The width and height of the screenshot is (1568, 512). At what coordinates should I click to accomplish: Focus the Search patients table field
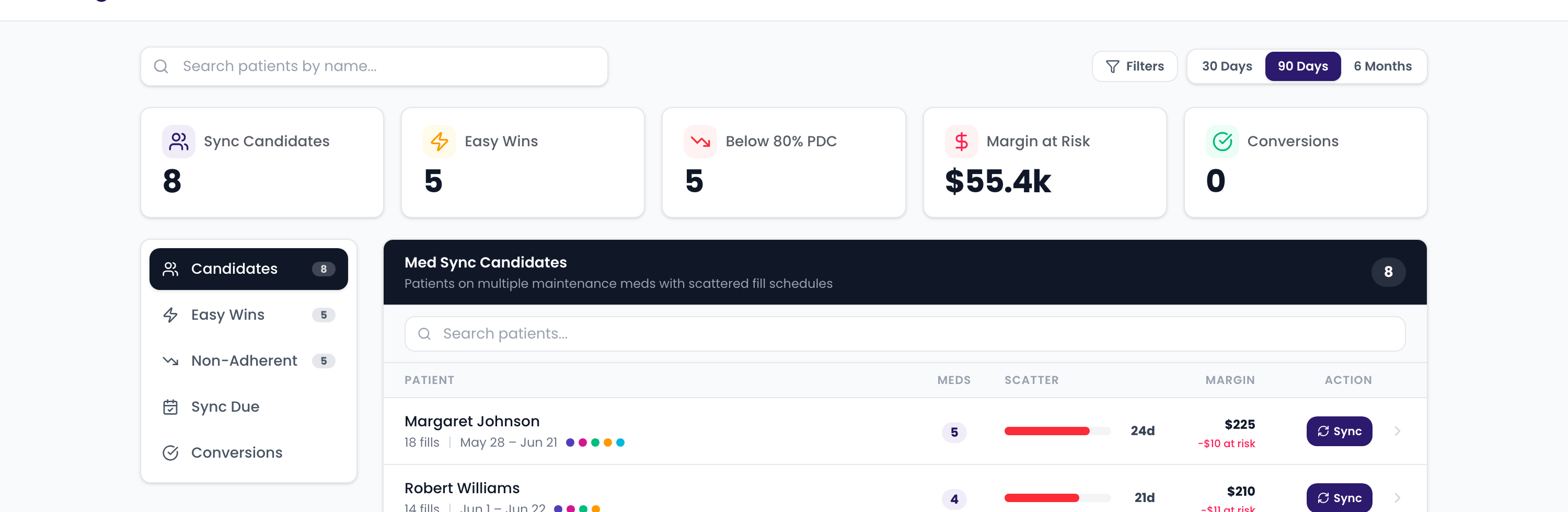pyautogui.click(x=905, y=334)
